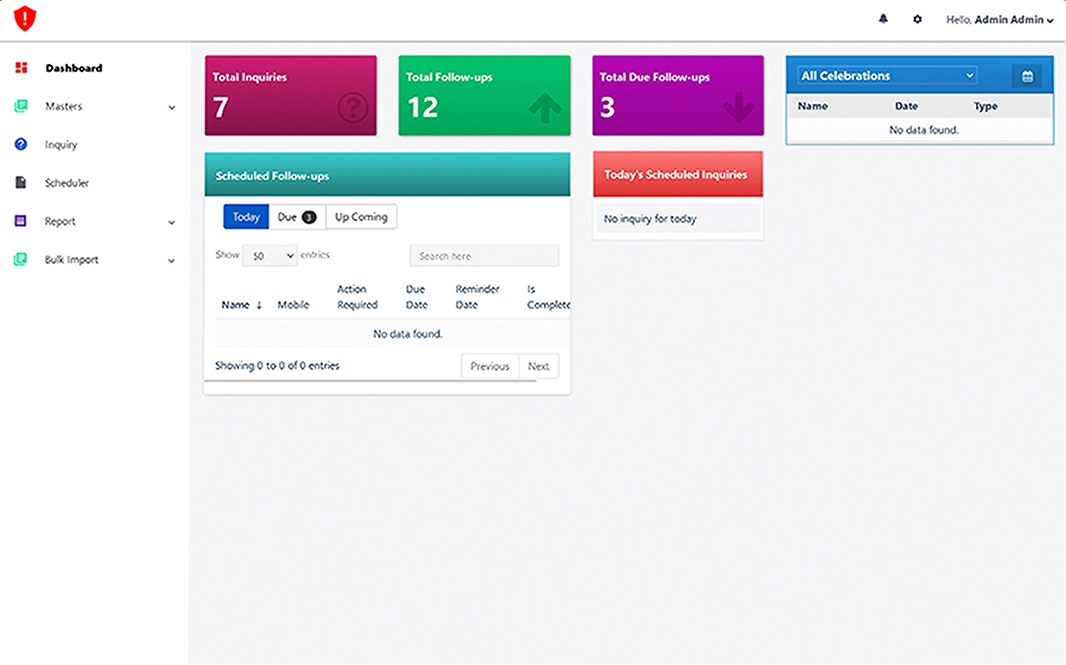Click the Dashboard grid icon in sidebar
Viewport: 1066px width, 665px height.
pos(21,68)
